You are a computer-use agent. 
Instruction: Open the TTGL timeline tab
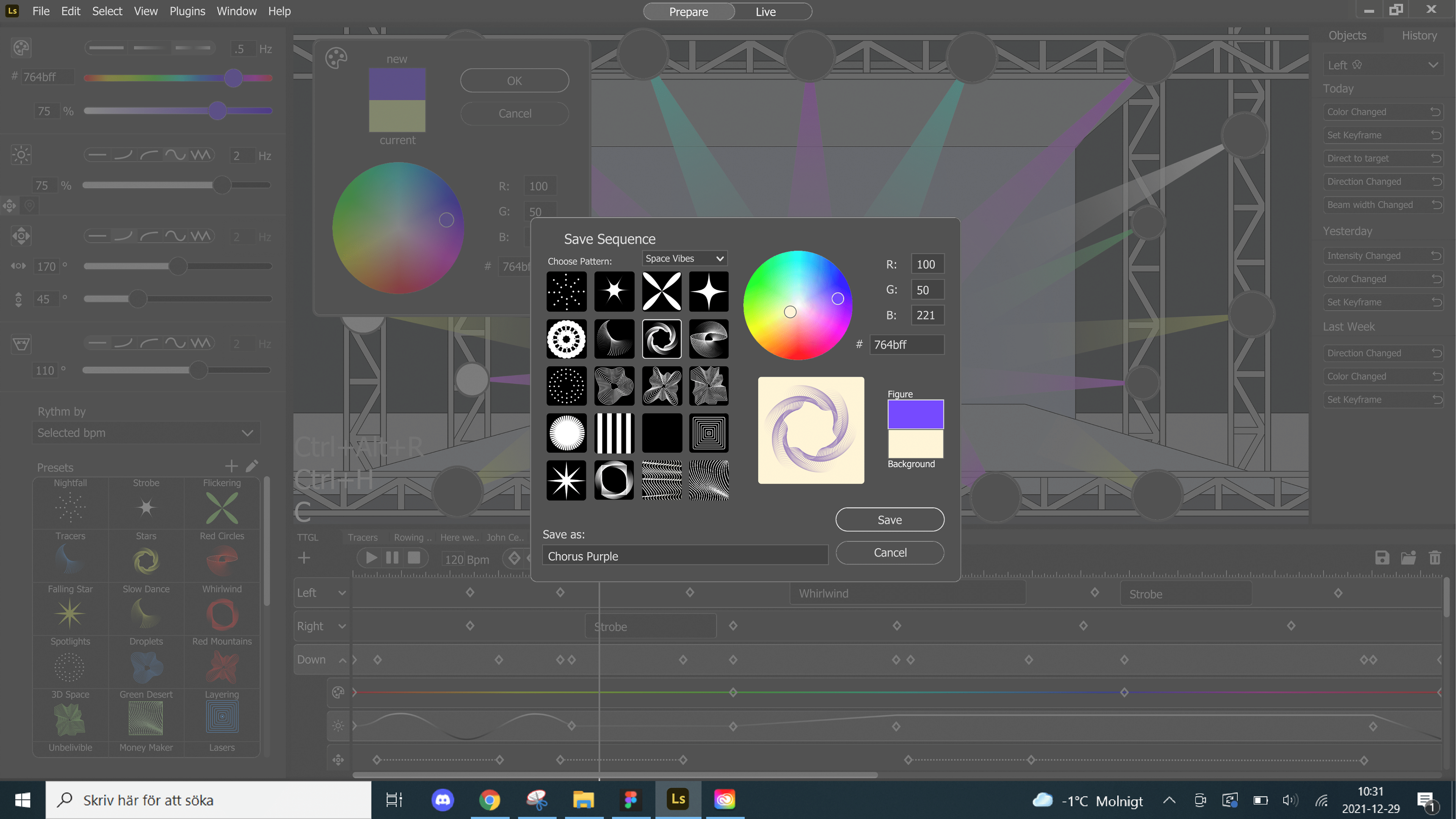(x=308, y=537)
